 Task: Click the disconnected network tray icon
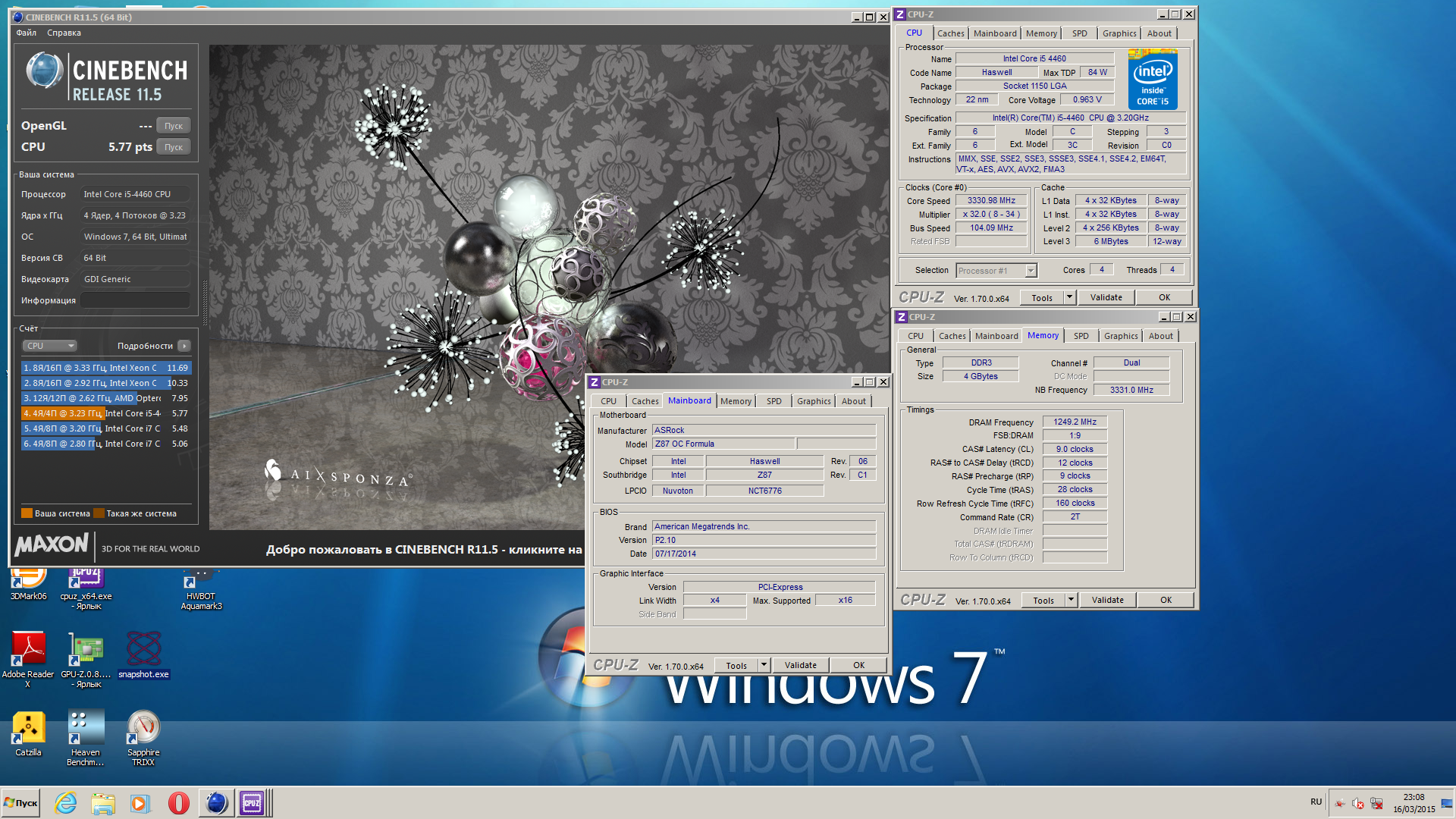(1376, 803)
